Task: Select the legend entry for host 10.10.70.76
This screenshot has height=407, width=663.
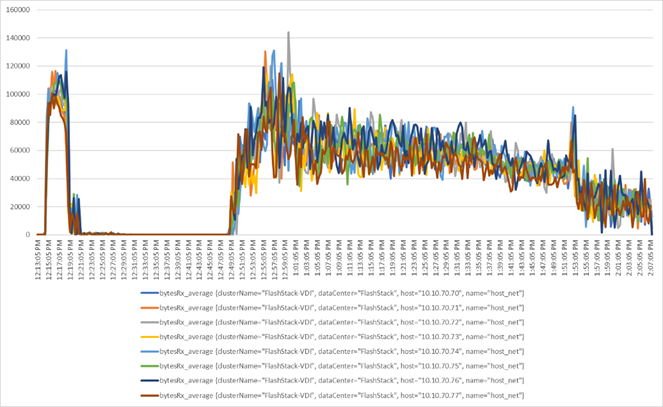Action: pyautogui.click(x=332, y=380)
